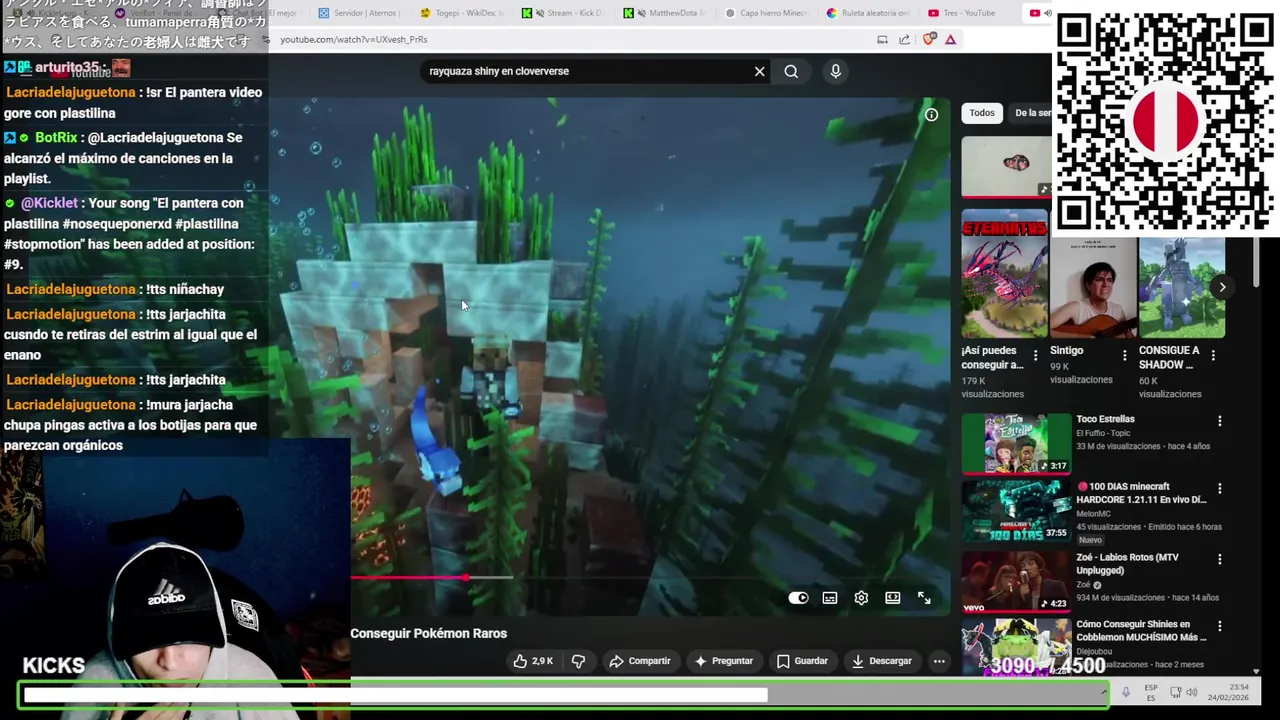
Task: Click 'Toco Estrellas' video title
Action: tap(1105, 419)
